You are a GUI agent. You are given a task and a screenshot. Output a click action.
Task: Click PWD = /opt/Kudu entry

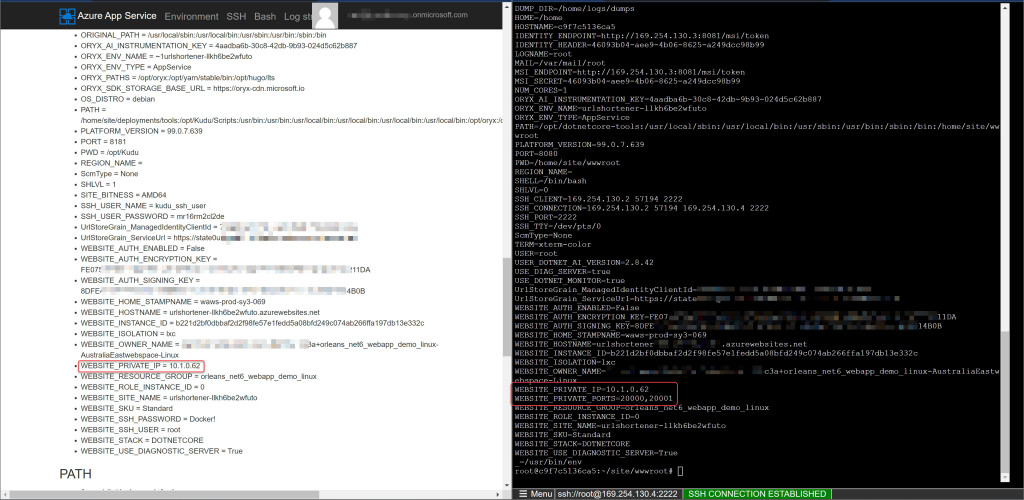pyautogui.click(x=110, y=152)
